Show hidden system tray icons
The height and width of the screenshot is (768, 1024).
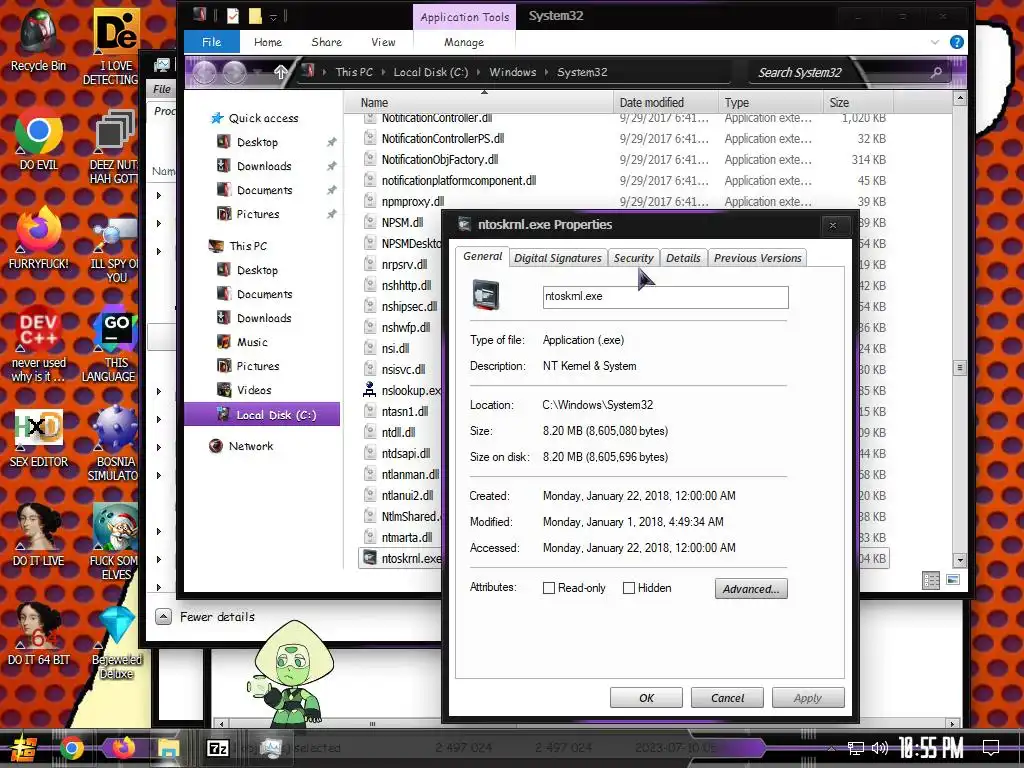pos(831,749)
